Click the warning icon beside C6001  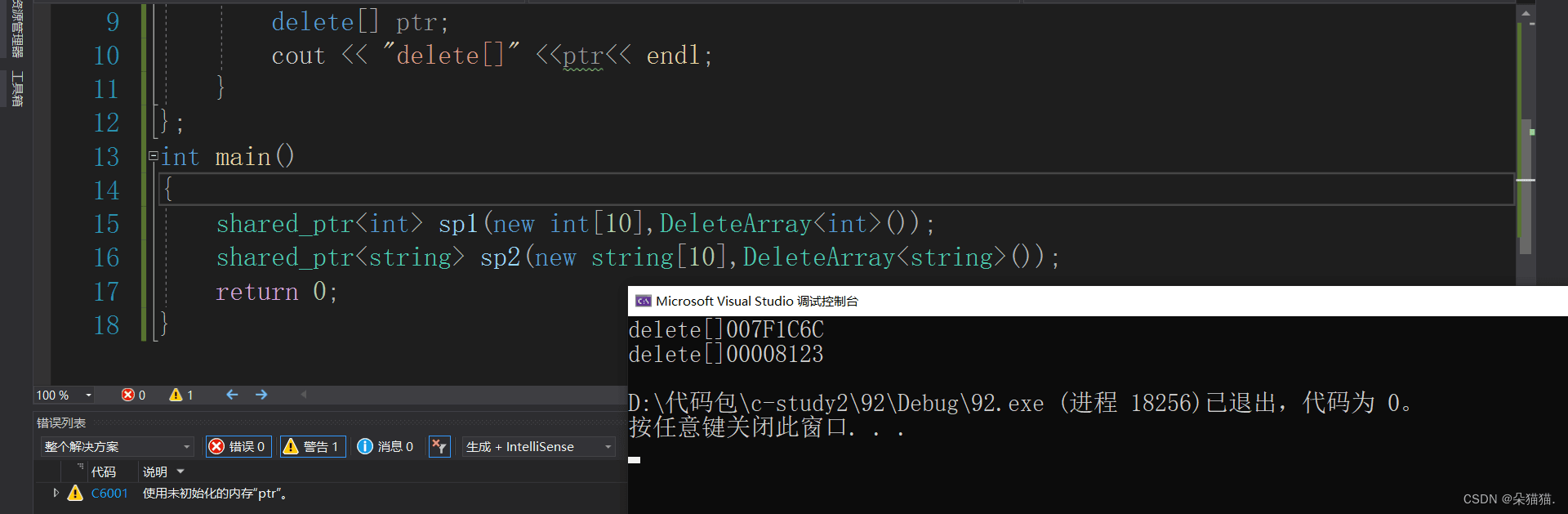pyautogui.click(x=75, y=493)
